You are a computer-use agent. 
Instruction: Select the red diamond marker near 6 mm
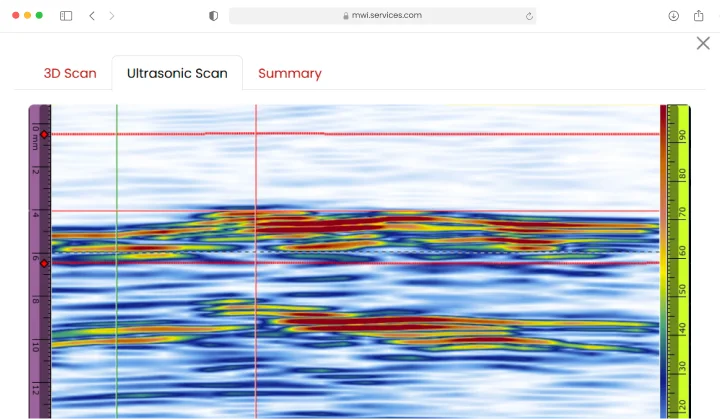(x=44, y=263)
